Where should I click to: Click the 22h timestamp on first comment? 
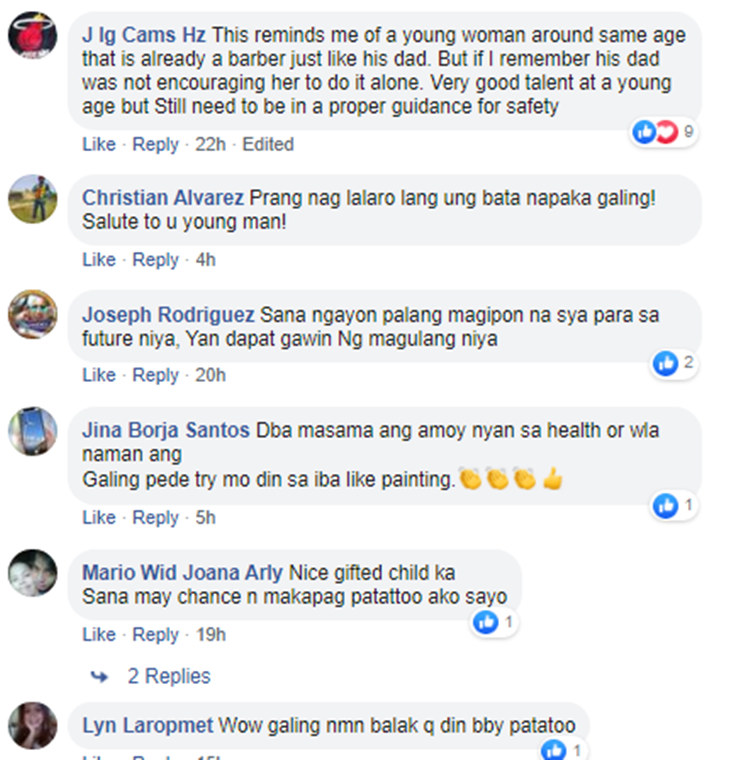point(210,144)
